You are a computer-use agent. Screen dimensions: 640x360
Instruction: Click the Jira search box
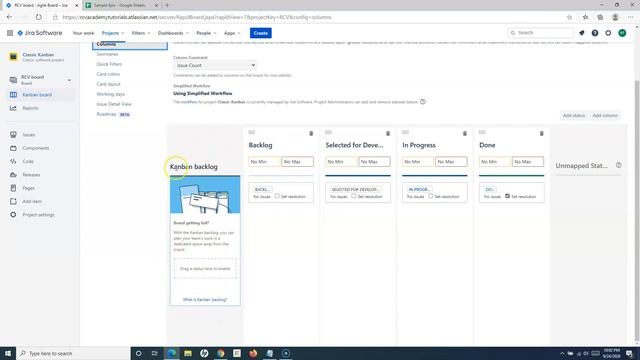541,33
